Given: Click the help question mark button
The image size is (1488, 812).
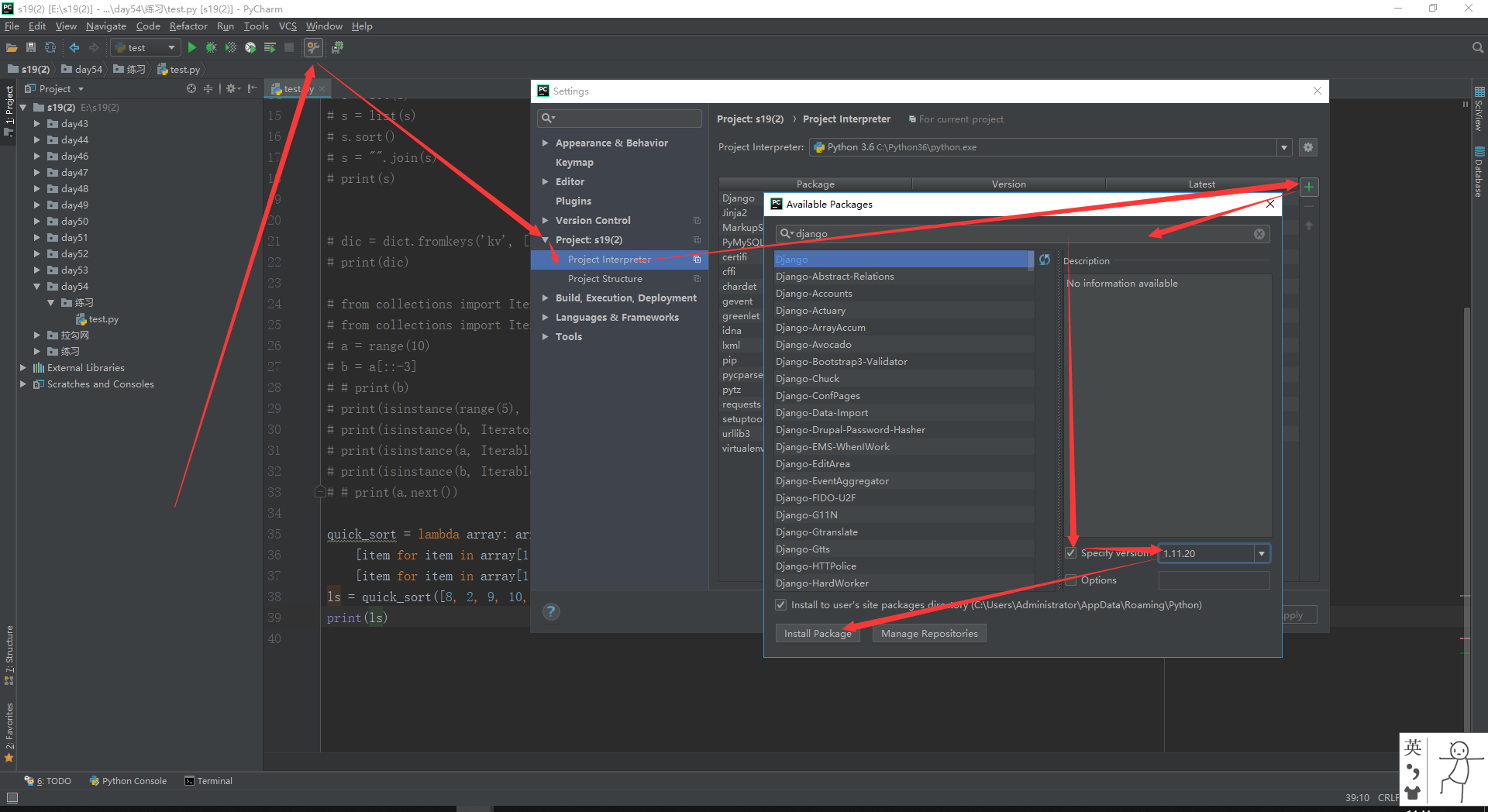Looking at the screenshot, I should (x=551, y=611).
